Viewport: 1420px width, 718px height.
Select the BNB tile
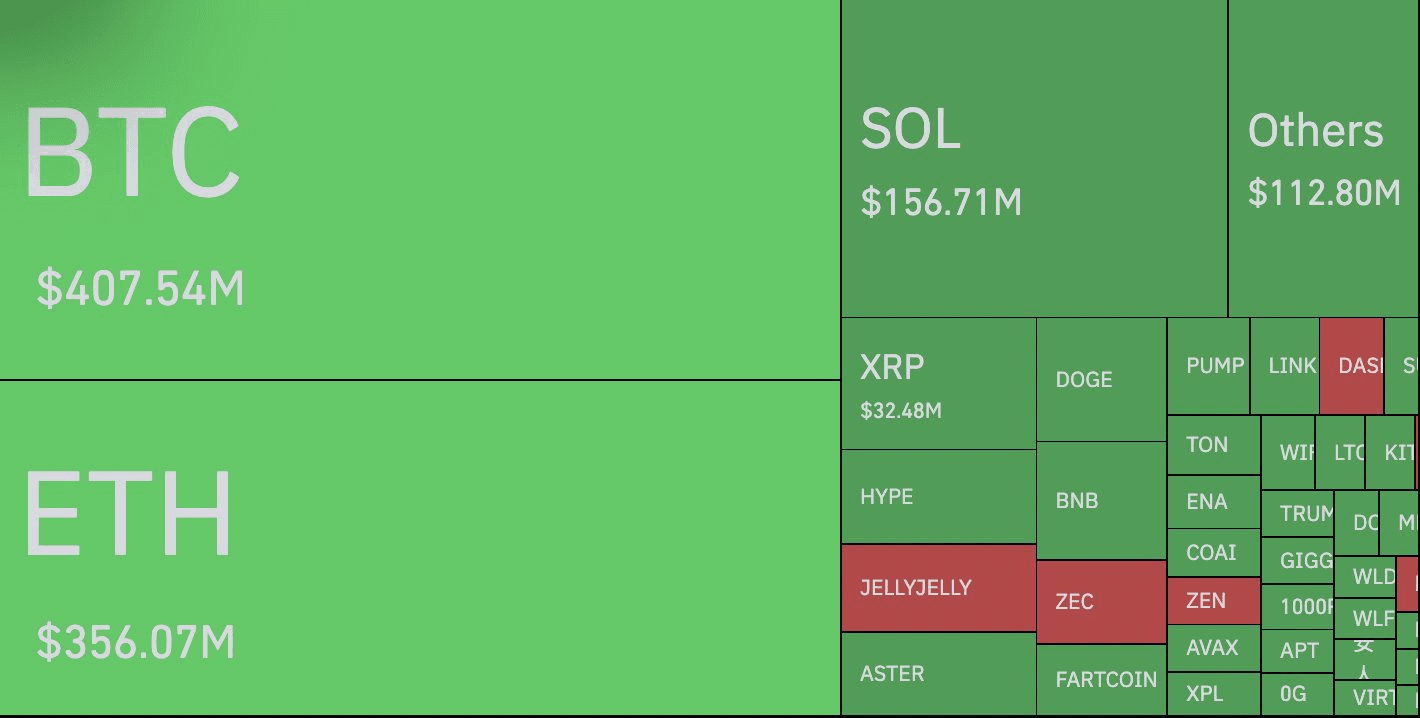(x=1101, y=500)
